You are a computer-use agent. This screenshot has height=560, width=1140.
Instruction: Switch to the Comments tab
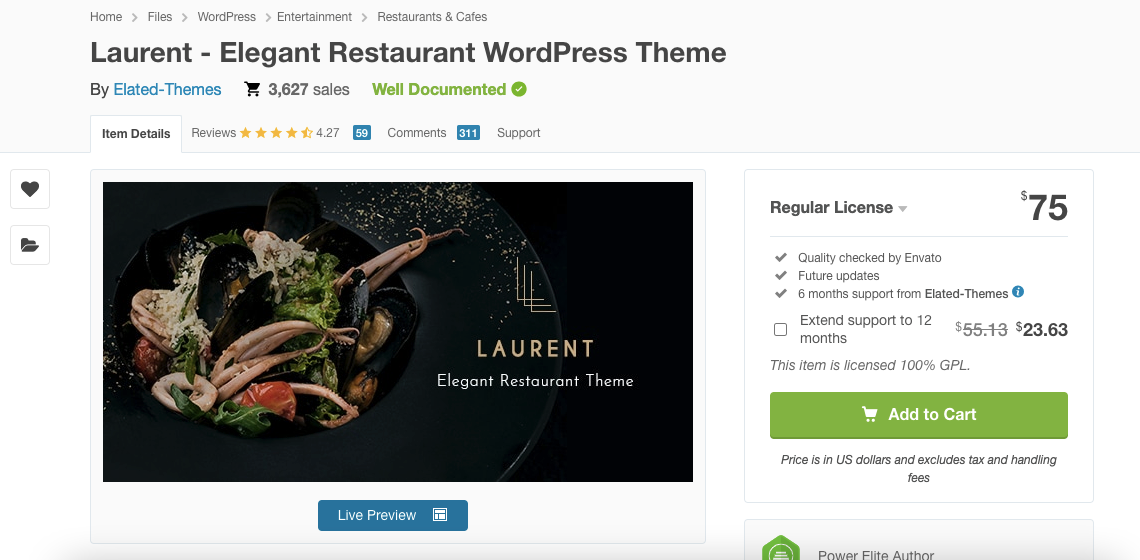click(x=417, y=133)
